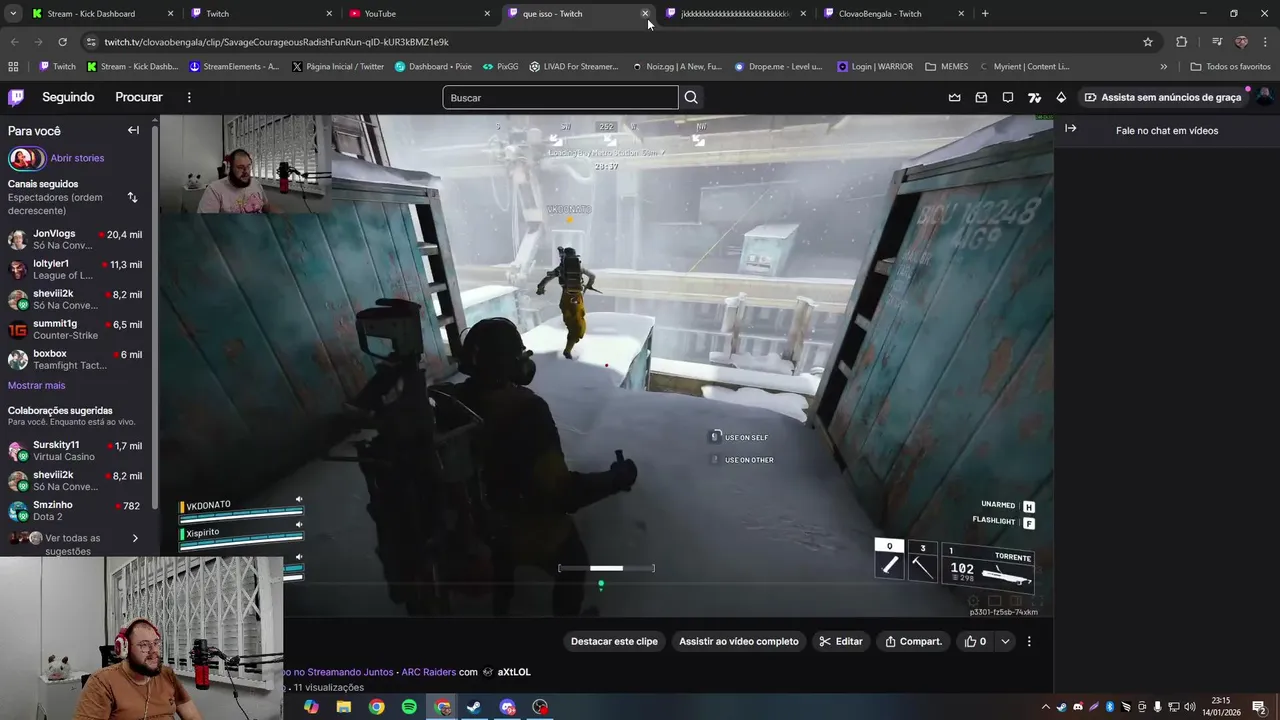Click Assista sem anúncios de graça
The width and height of the screenshot is (1280, 720).
pyautogui.click(x=1162, y=97)
